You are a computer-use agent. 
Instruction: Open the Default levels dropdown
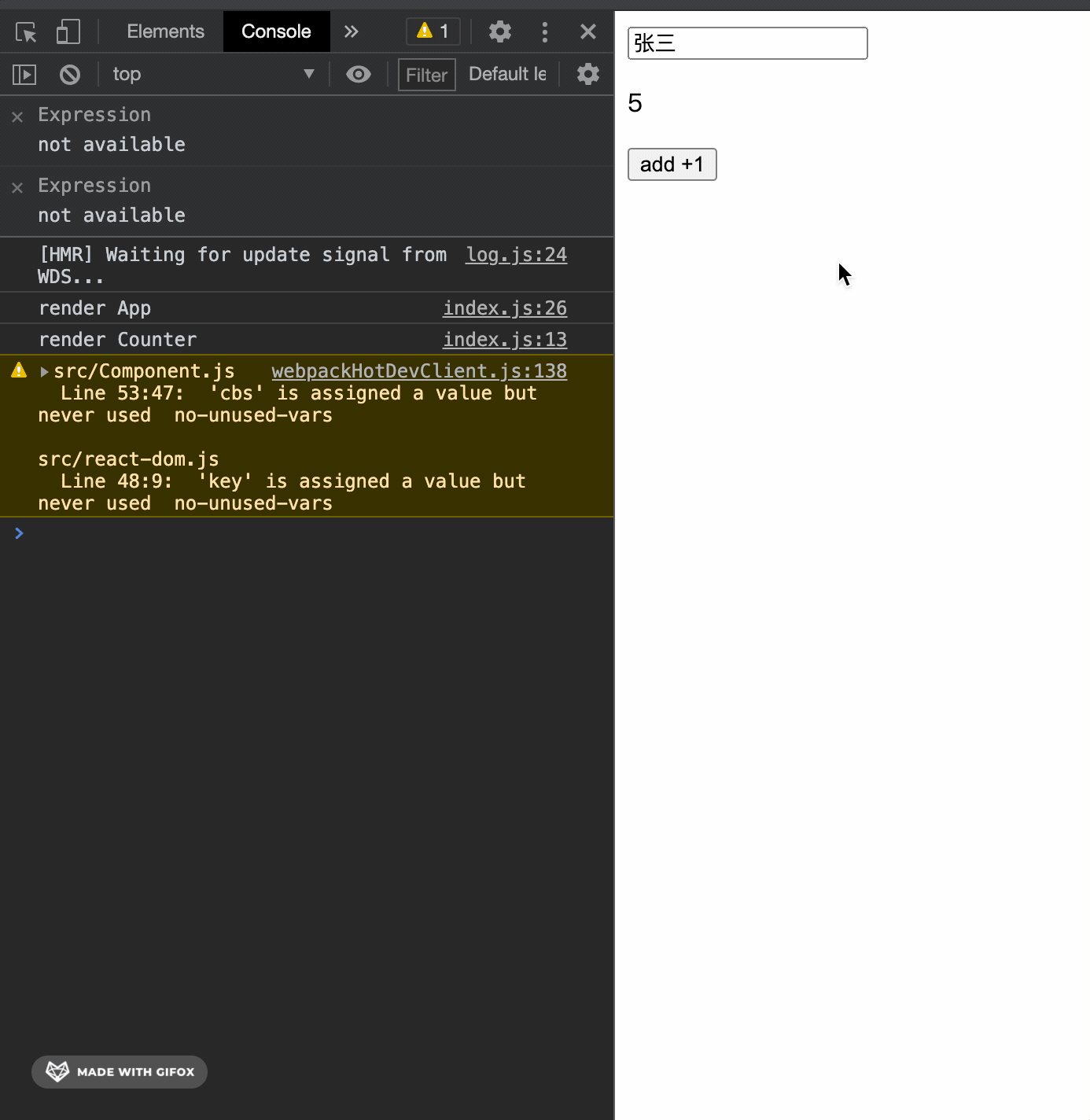pos(507,74)
